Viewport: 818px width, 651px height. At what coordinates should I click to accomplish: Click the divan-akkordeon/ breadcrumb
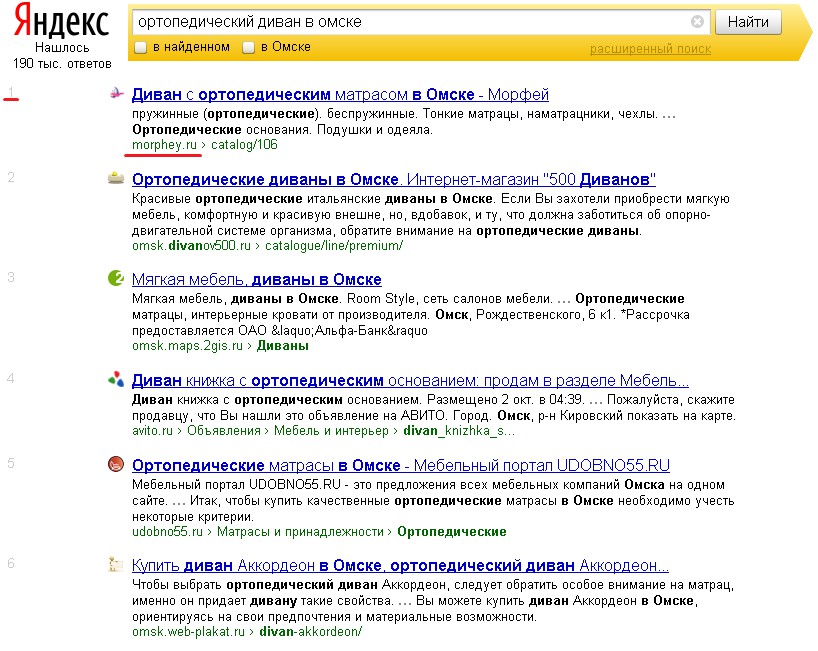click(x=310, y=632)
